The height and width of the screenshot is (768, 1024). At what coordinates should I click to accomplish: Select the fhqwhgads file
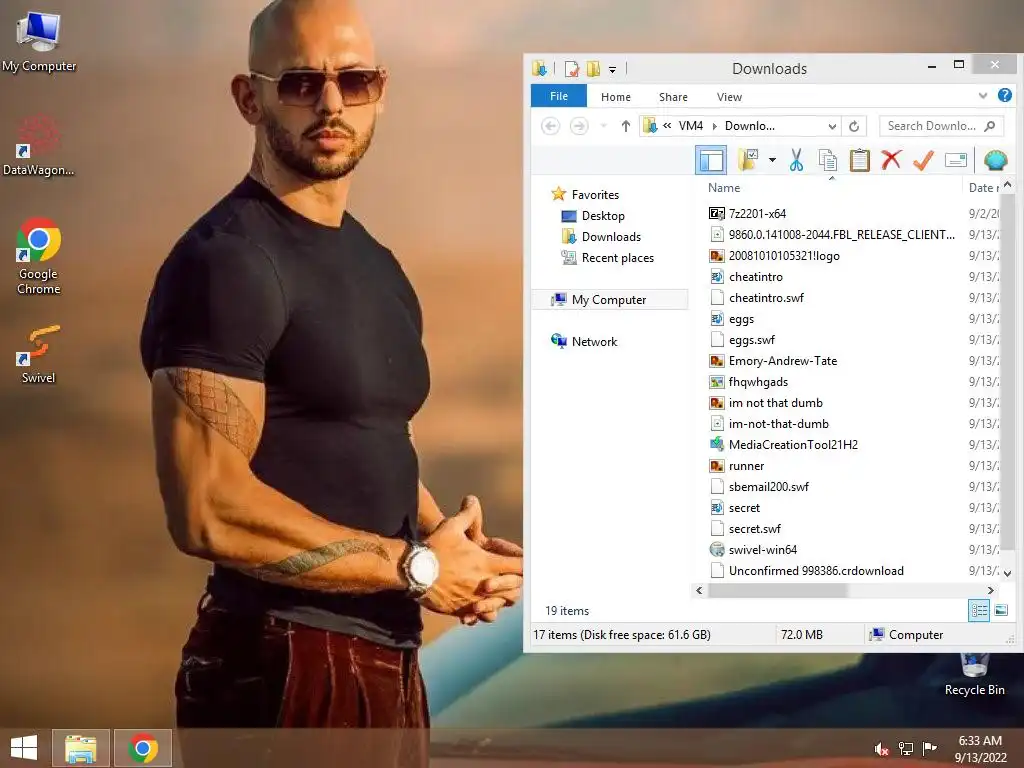pyautogui.click(x=748, y=381)
